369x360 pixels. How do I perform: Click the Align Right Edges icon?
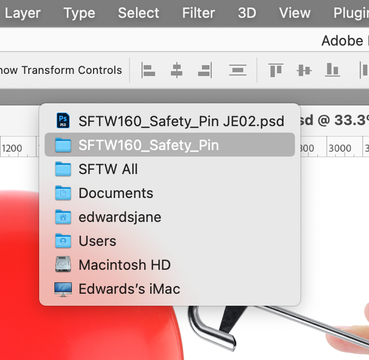pos(205,70)
